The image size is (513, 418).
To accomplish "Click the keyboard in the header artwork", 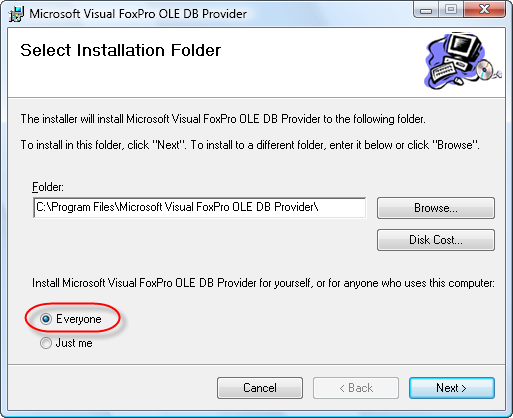I will pos(443,72).
